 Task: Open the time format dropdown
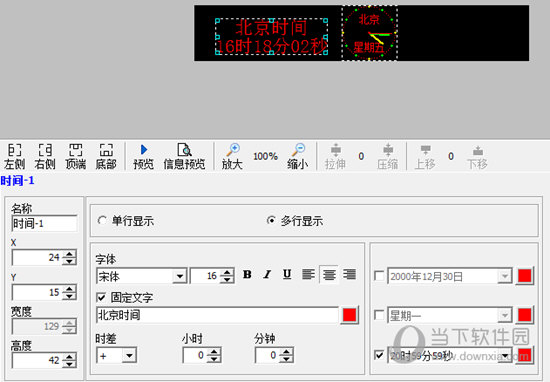pos(504,356)
